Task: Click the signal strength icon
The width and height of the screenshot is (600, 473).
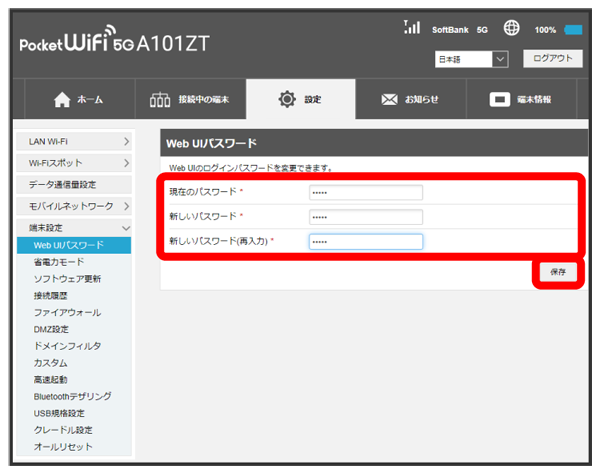Action: pos(411,28)
